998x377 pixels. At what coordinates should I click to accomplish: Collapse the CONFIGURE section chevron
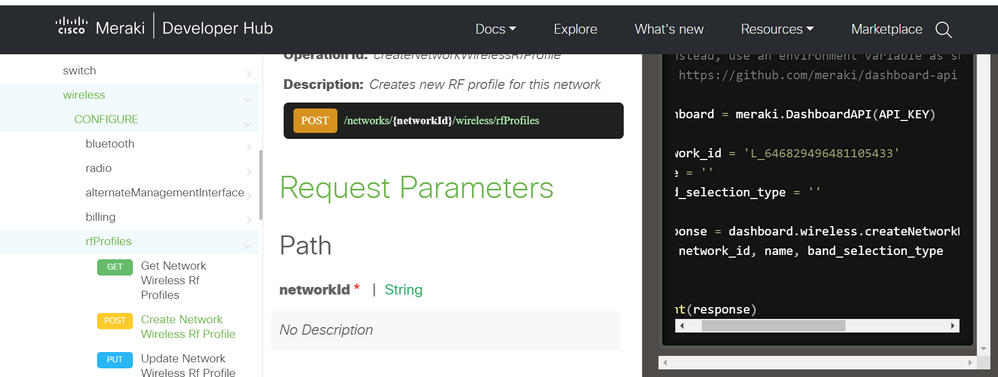tap(247, 124)
